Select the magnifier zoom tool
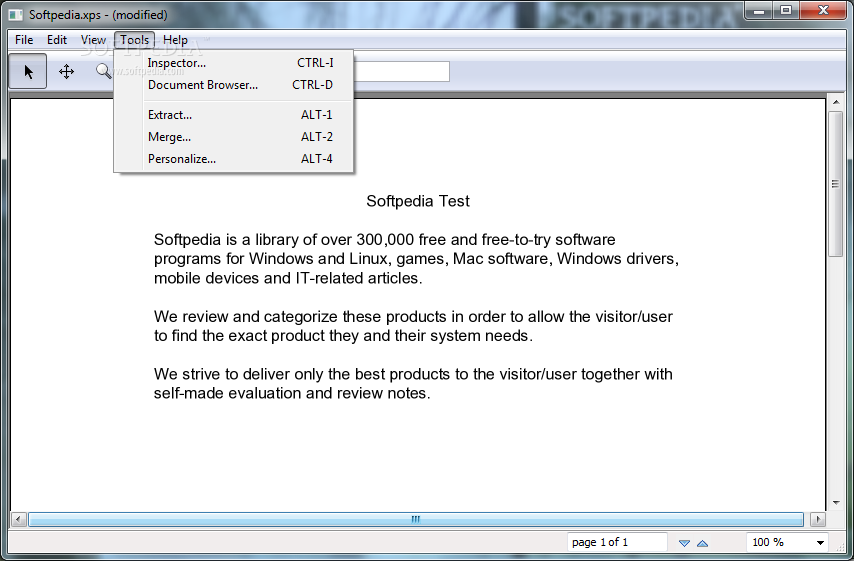Image resolution: width=854 pixels, height=561 pixels. pyautogui.click(x=103, y=71)
